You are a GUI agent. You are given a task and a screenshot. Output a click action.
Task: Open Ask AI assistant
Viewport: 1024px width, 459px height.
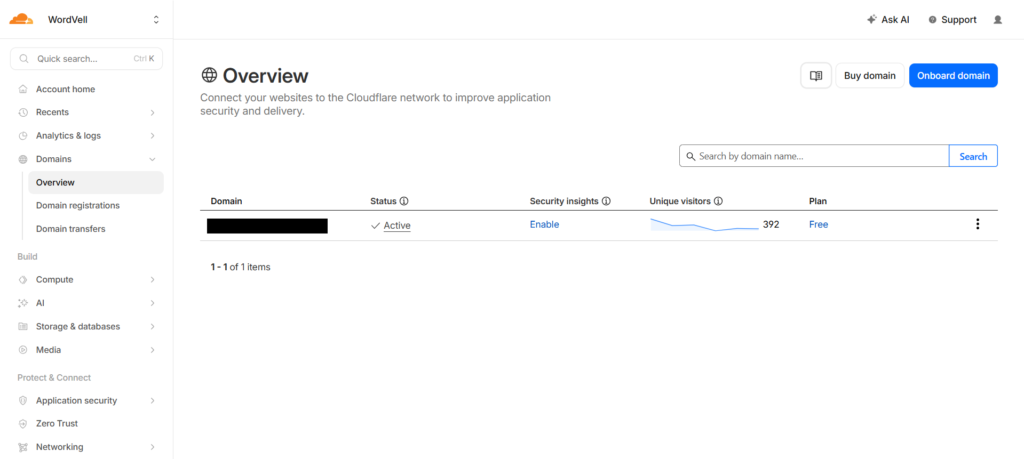tap(888, 20)
